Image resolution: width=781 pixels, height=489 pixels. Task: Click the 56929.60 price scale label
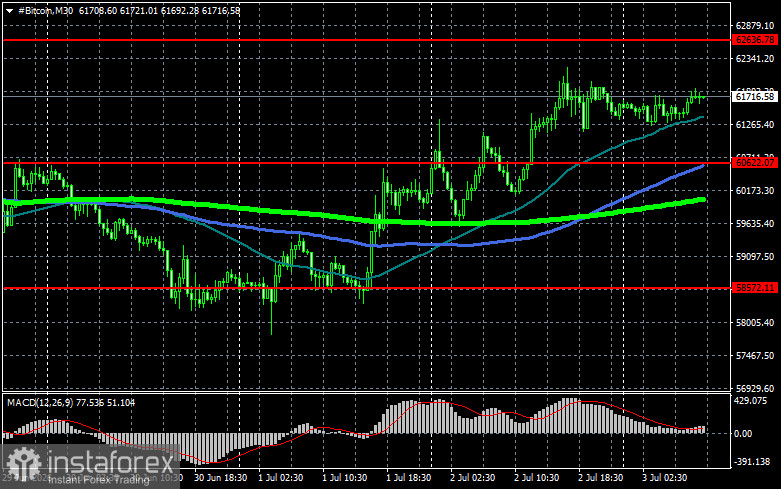pos(755,388)
